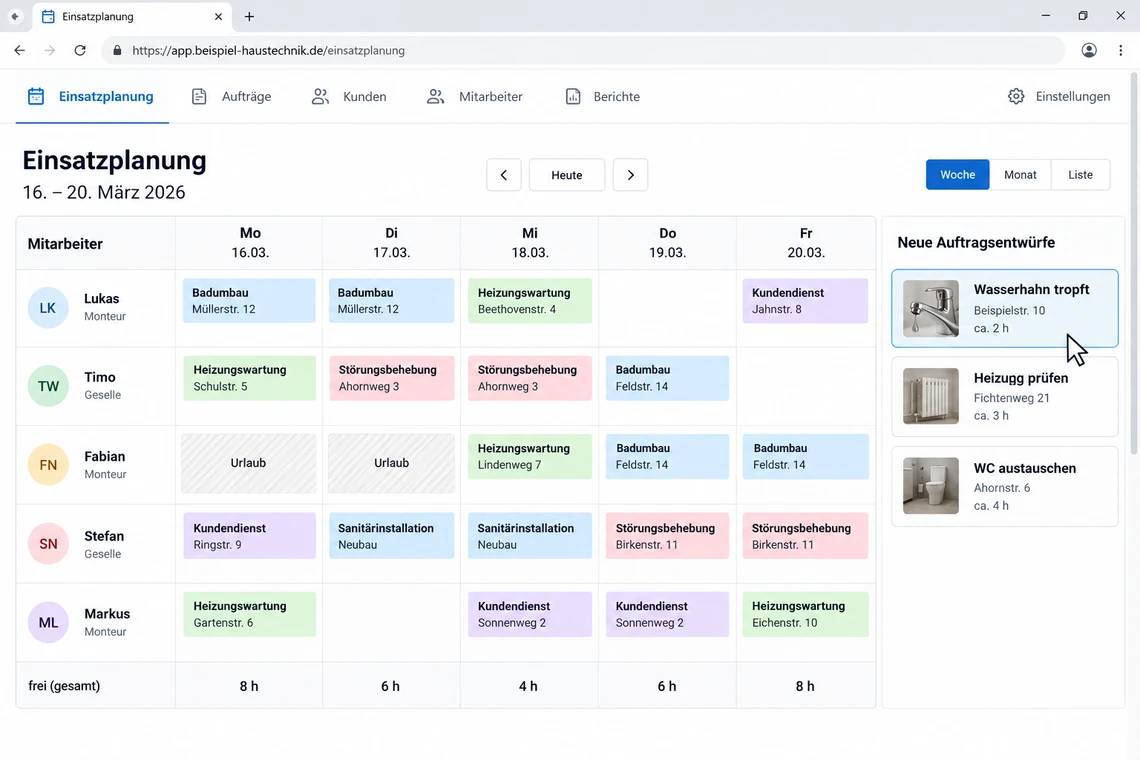Click the gear icon for Einstellungen
Image resolution: width=1140 pixels, height=760 pixels.
(1016, 97)
